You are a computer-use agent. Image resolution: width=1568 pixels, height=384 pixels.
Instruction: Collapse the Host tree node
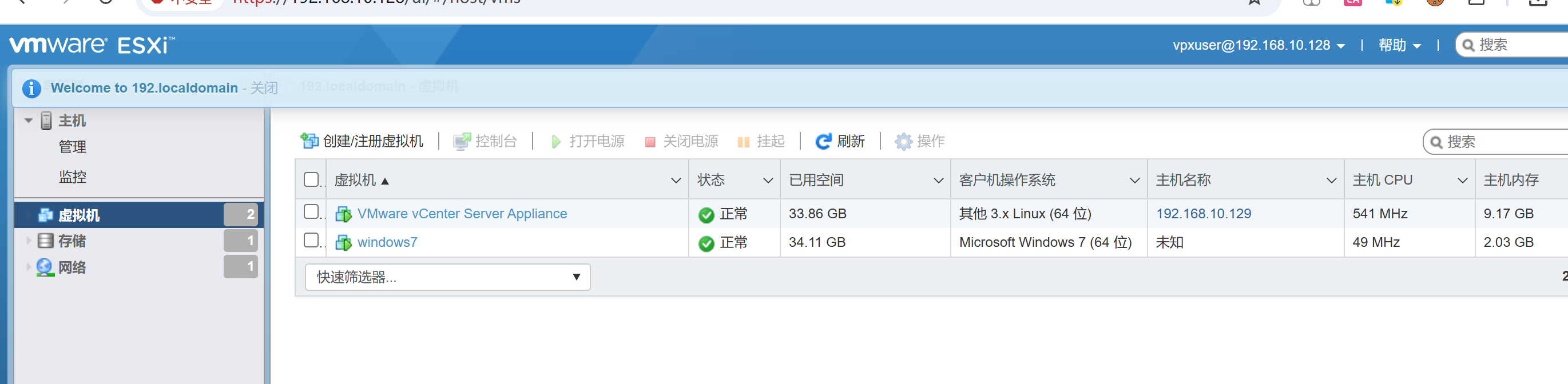click(29, 121)
